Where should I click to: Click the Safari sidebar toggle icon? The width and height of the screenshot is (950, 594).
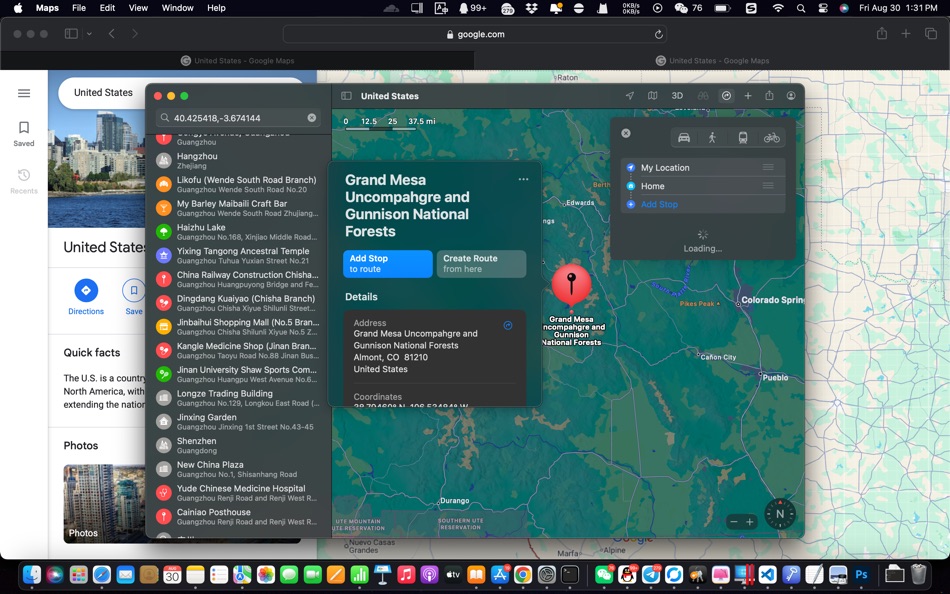point(71,34)
